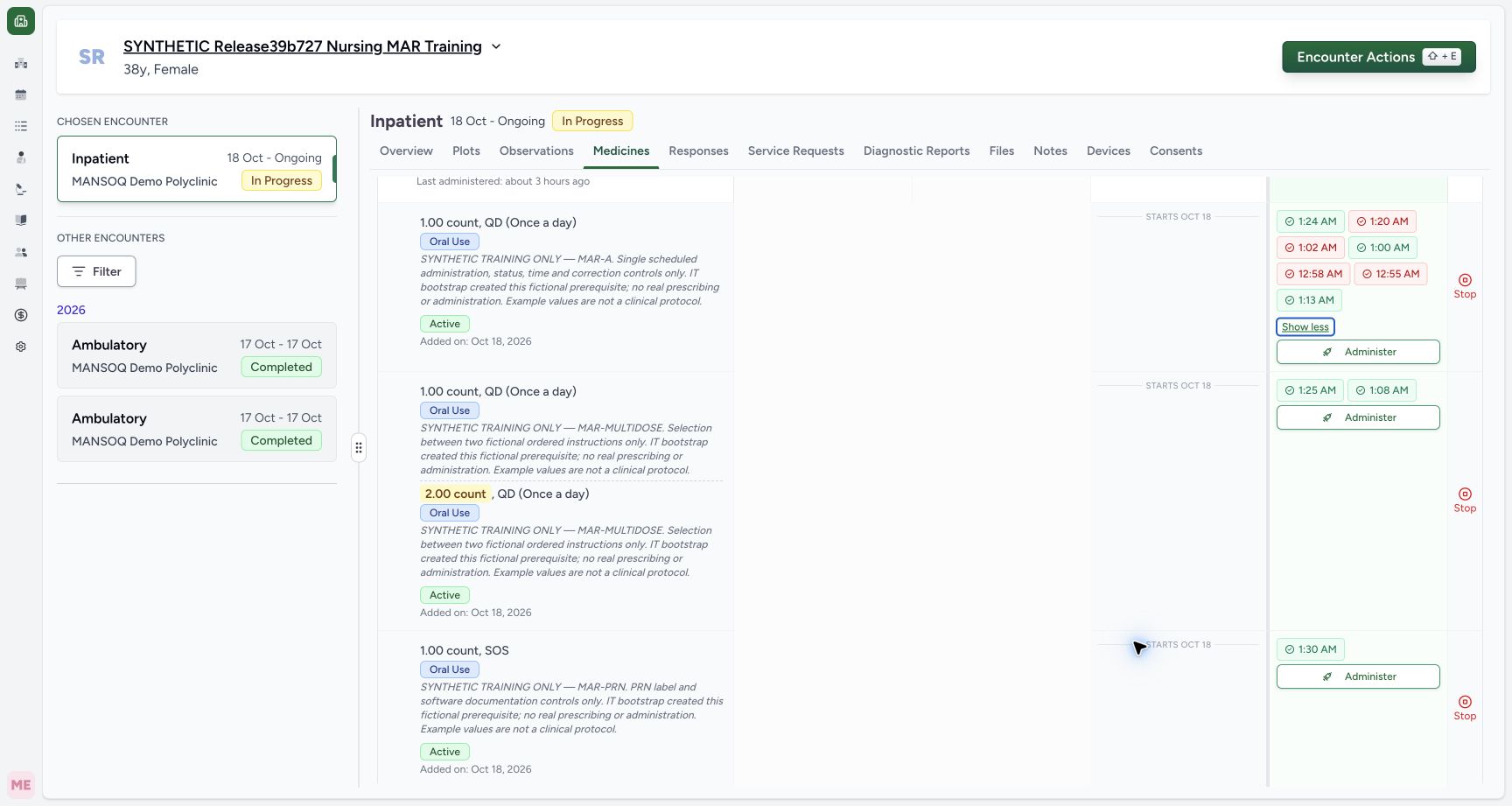Image resolution: width=1512 pixels, height=806 pixels.
Task: Open the Service Requests tab
Action: coord(795,151)
